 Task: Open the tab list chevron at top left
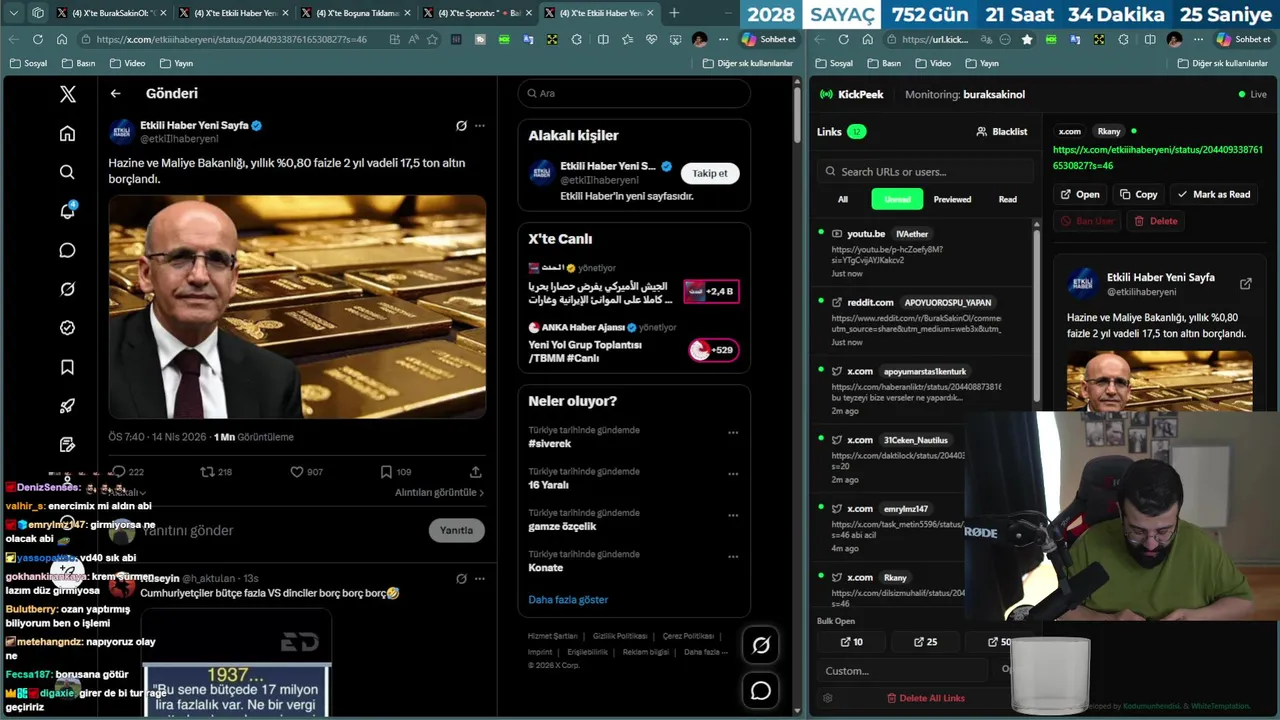point(14,13)
